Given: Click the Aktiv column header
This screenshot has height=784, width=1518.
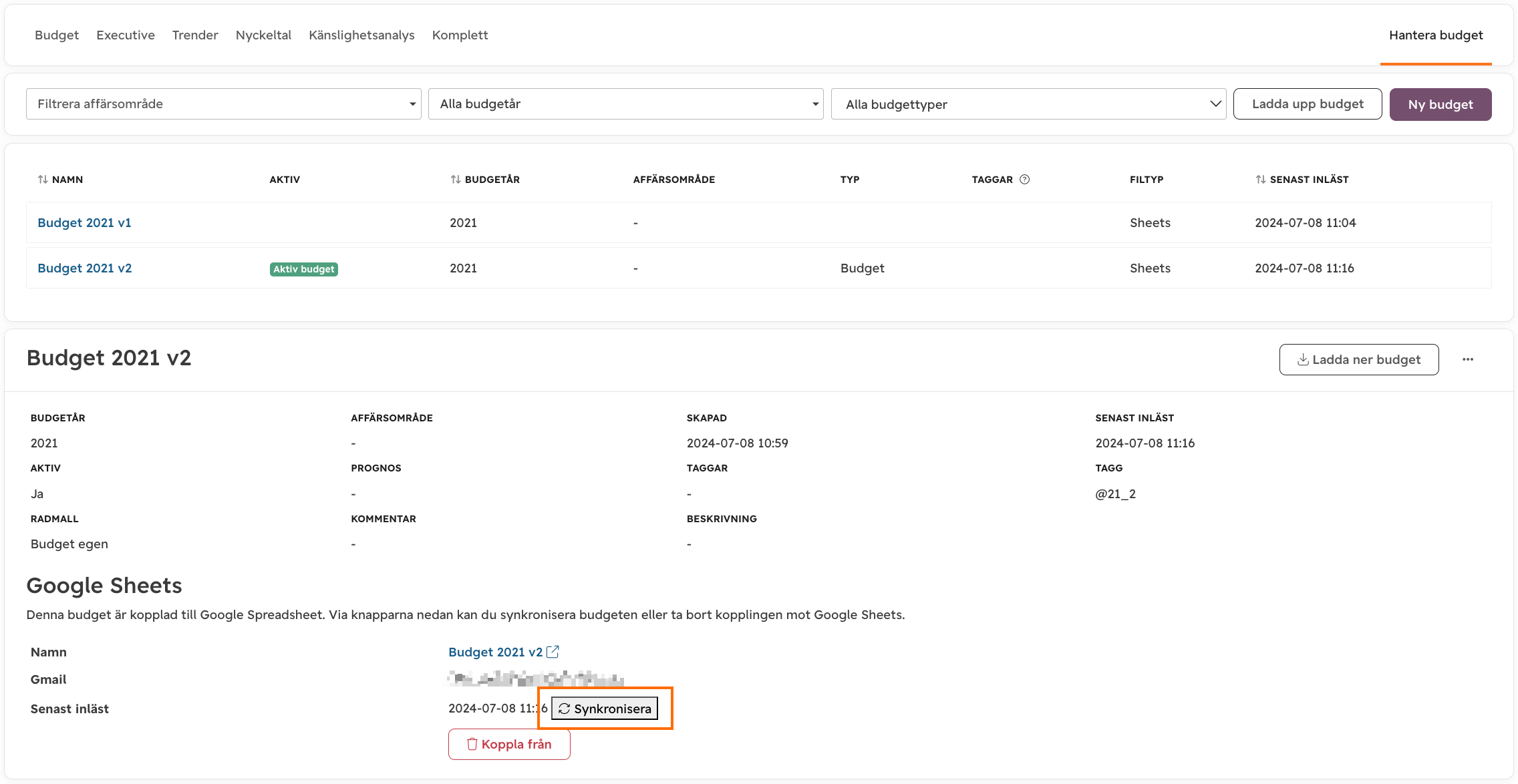Looking at the screenshot, I should pos(285,179).
